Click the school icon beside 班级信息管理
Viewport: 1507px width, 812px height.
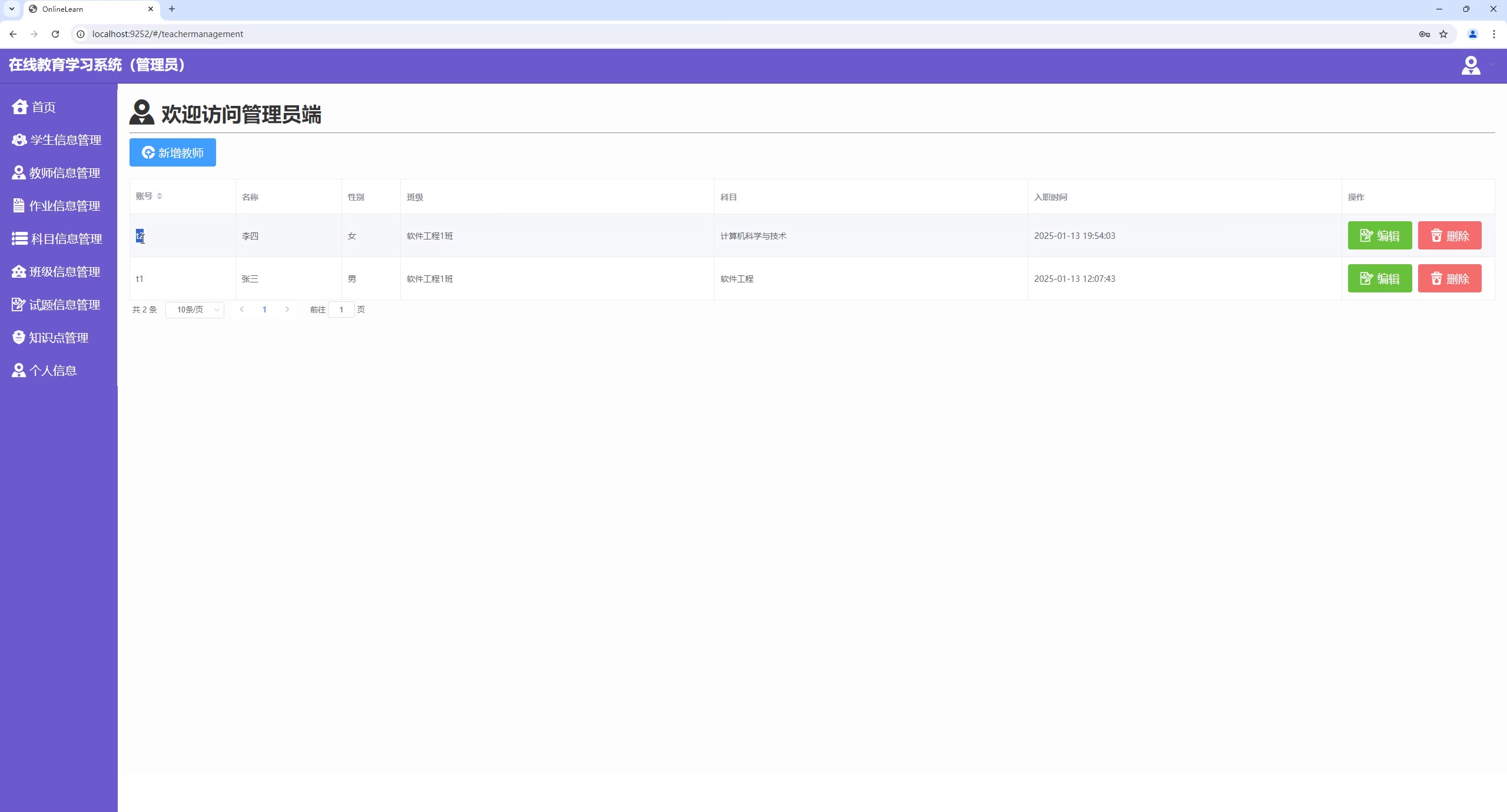coord(19,271)
